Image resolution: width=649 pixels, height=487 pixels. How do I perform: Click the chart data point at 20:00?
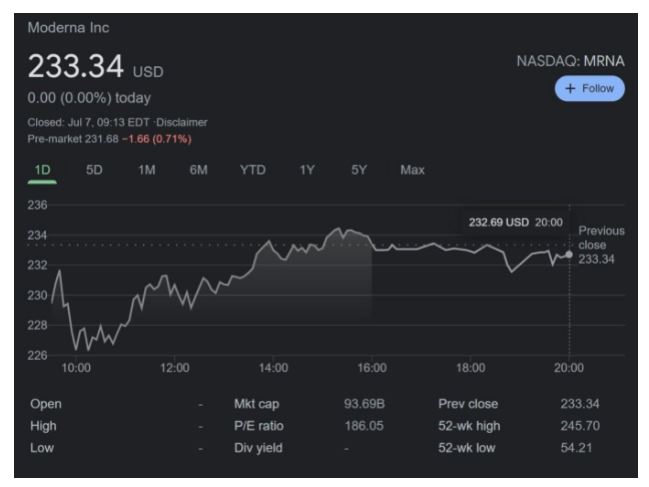coord(569,254)
